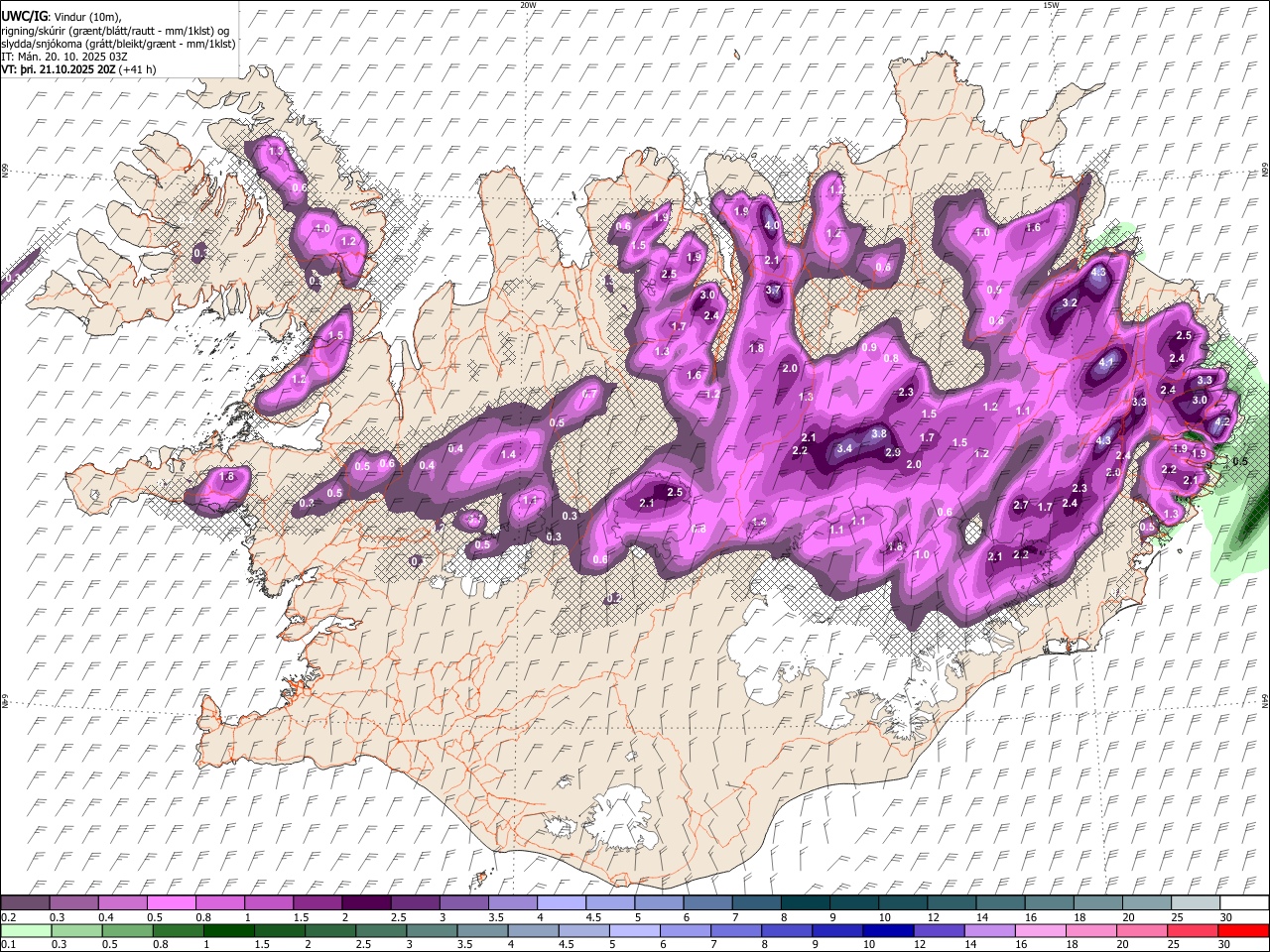Pick the red swatch labeled 25, lower scale
The height and width of the screenshot is (952, 1270).
1193,930
